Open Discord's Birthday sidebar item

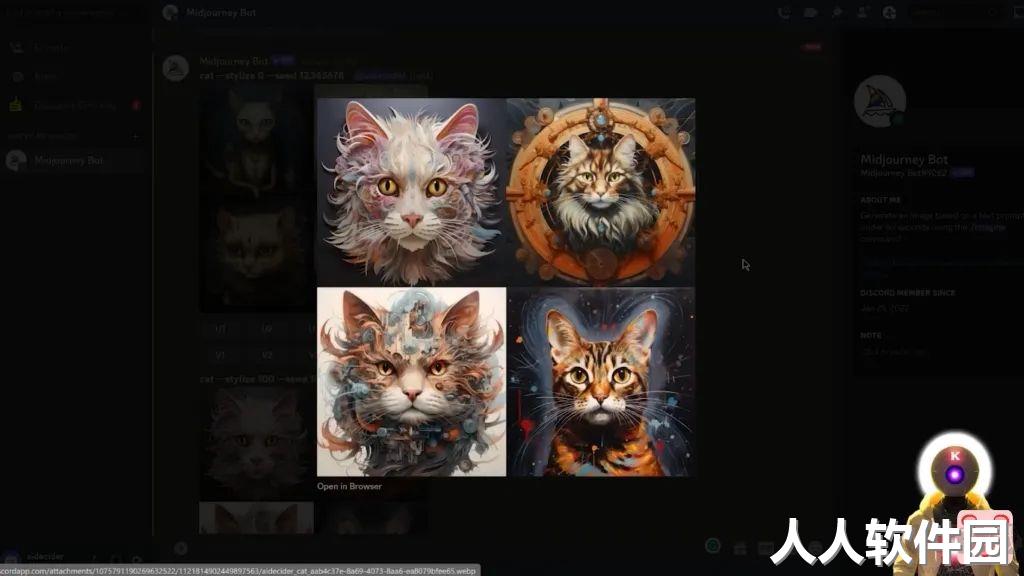click(74, 105)
